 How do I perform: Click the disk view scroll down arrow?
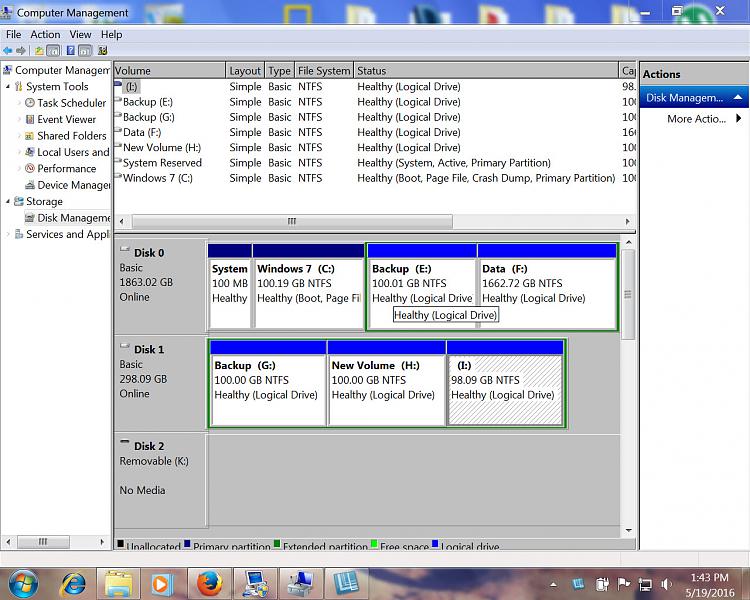(629, 530)
